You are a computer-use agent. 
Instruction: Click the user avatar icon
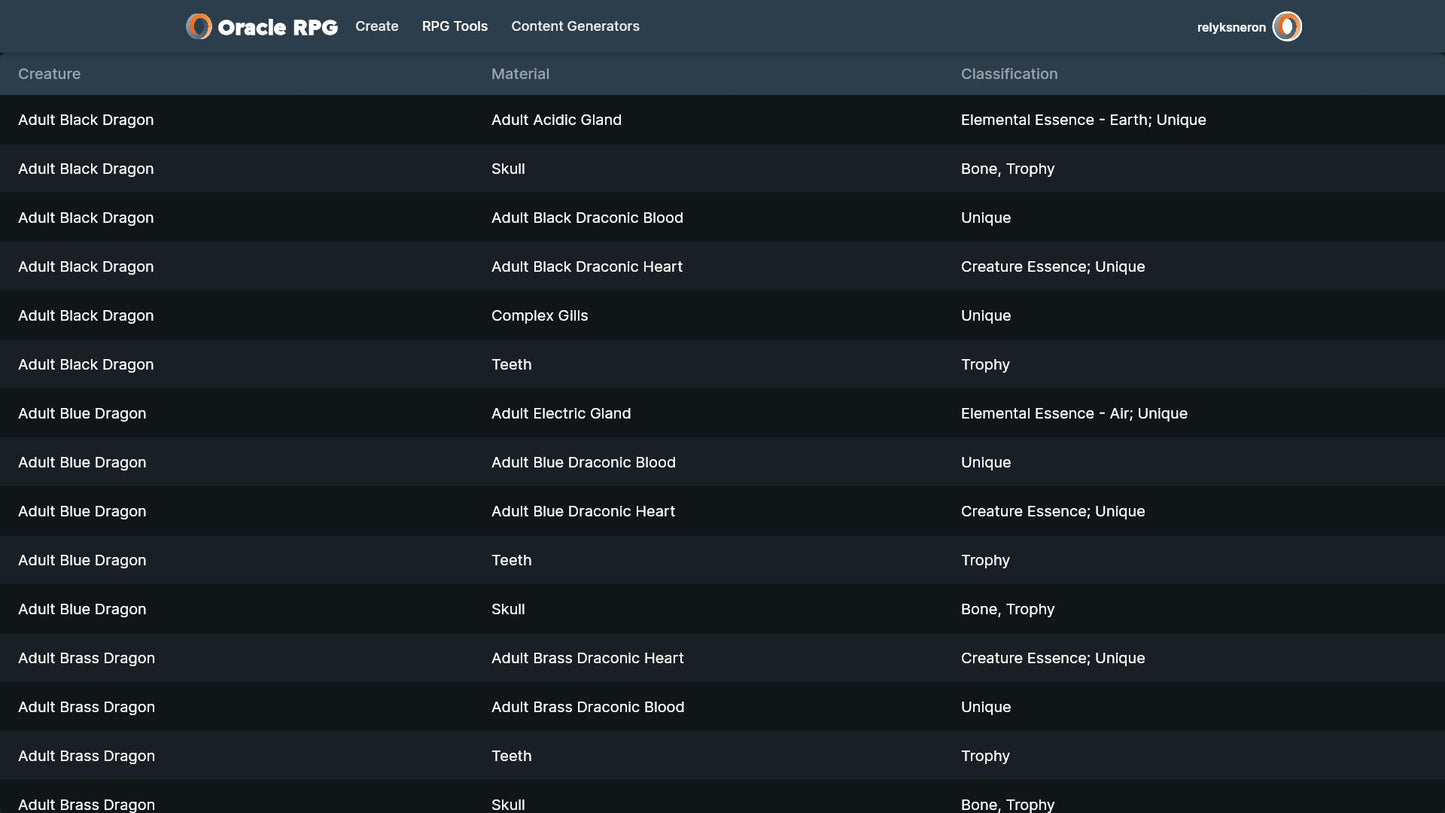point(1287,27)
